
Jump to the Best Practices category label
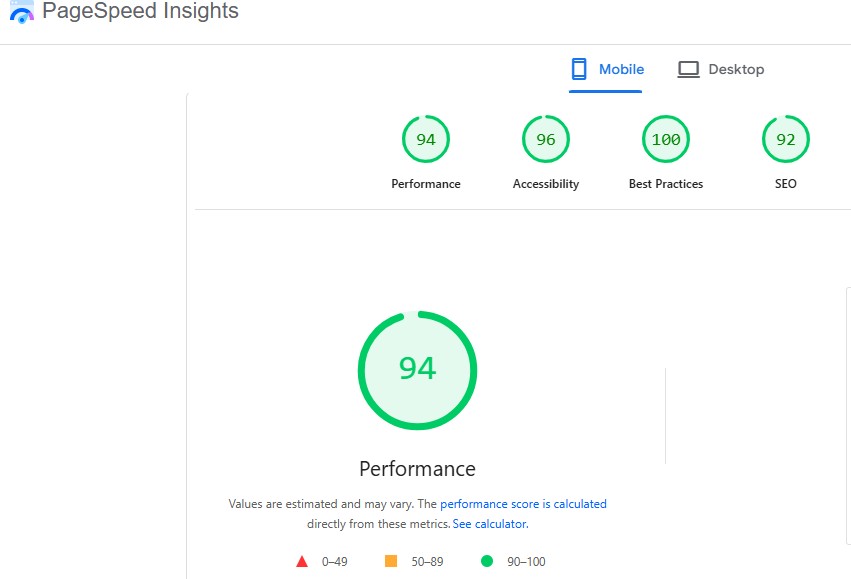pos(666,184)
